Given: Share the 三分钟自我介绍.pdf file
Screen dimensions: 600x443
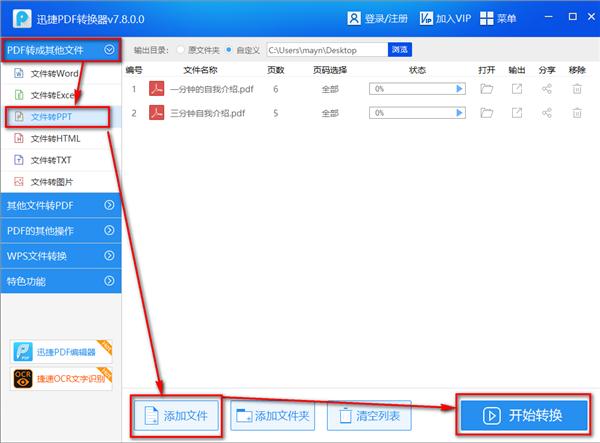Looking at the screenshot, I should pyautogui.click(x=547, y=112).
